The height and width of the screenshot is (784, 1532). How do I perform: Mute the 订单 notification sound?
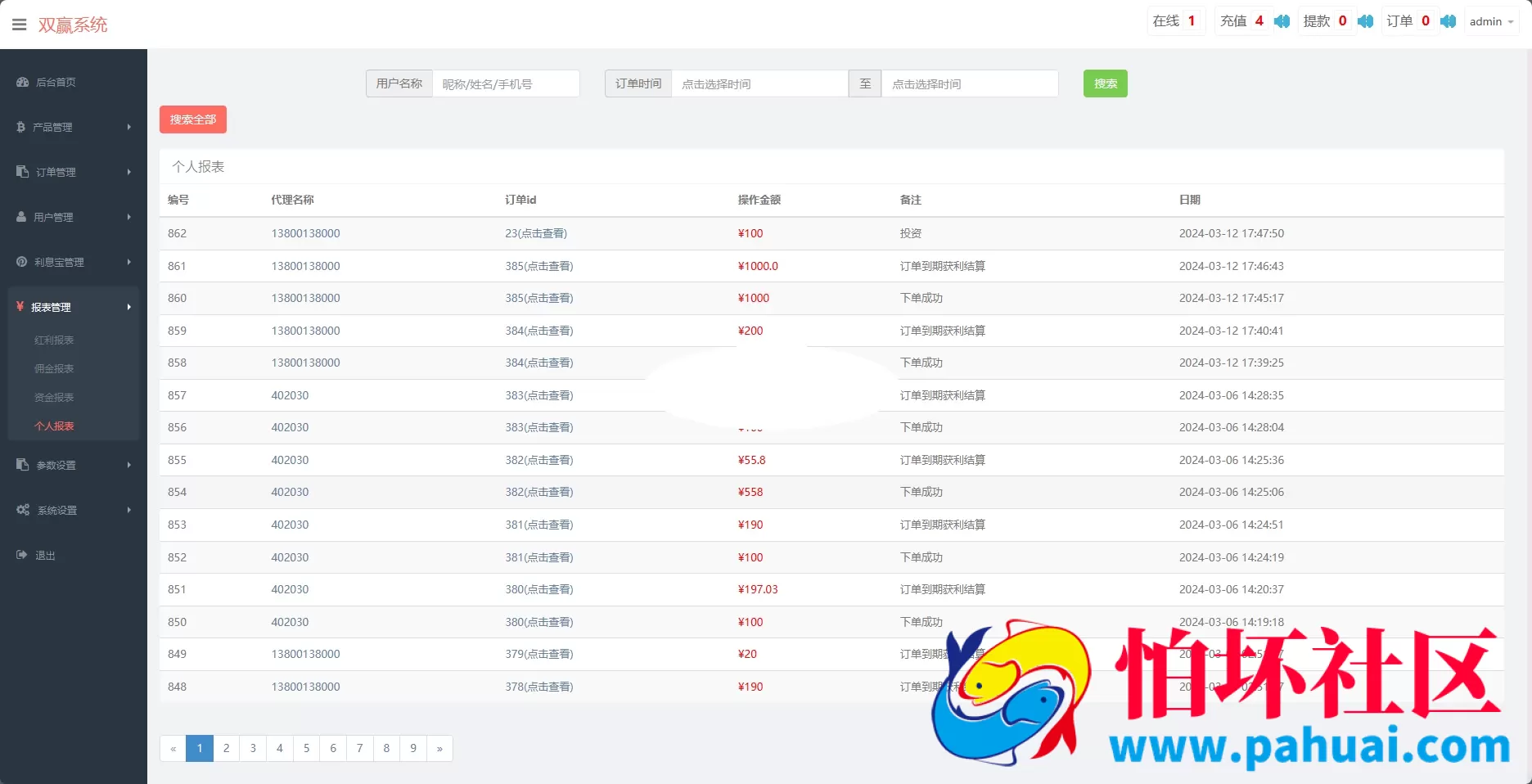pyautogui.click(x=1448, y=21)
